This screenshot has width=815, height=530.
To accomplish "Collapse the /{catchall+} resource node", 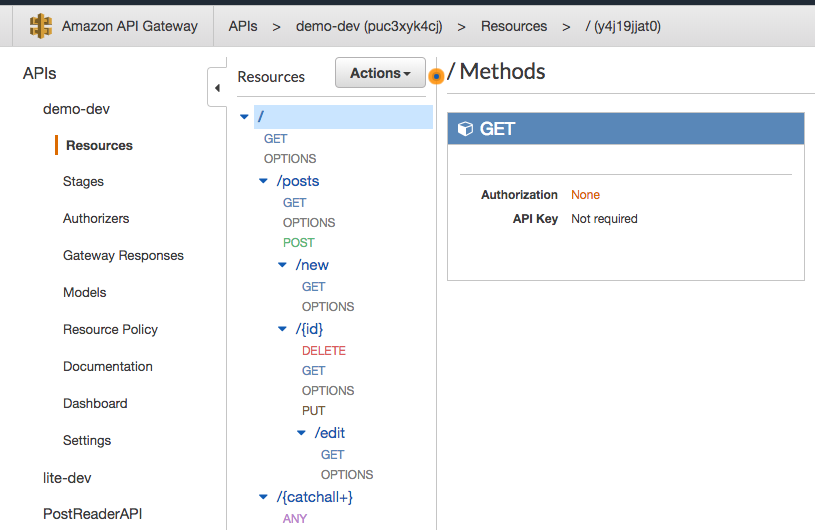I will (x=264, y=497).
